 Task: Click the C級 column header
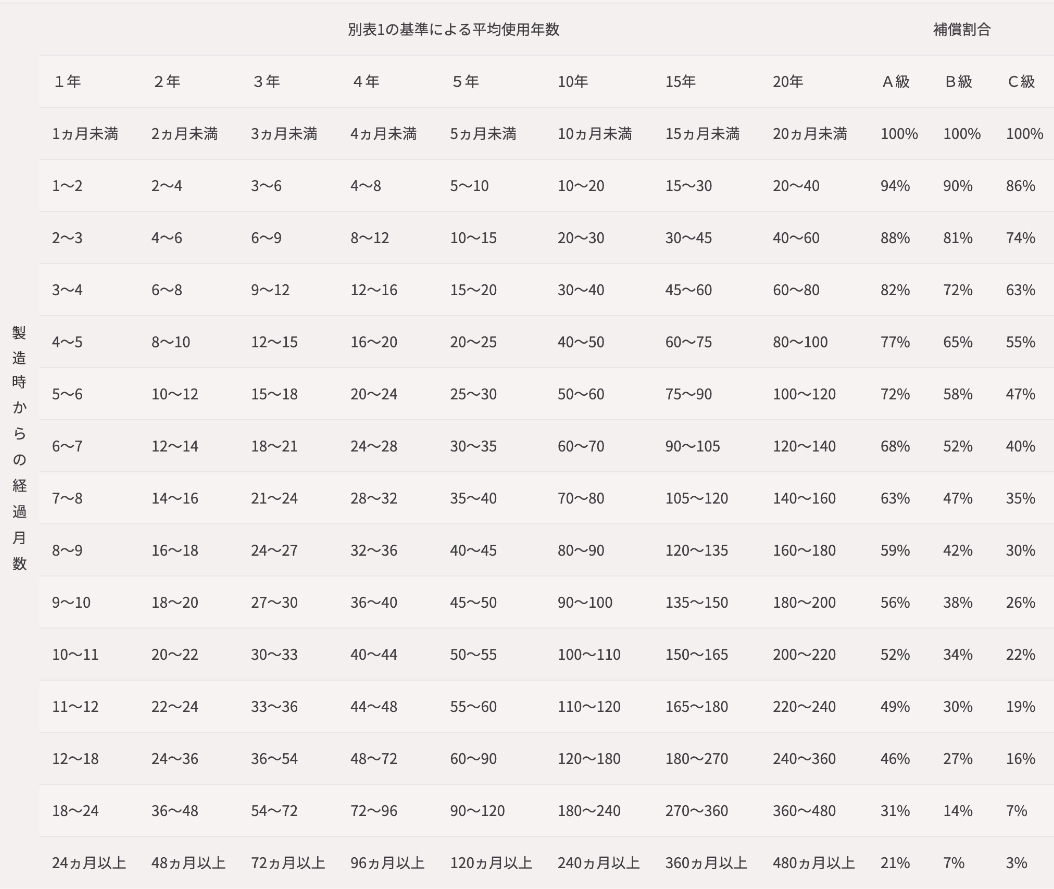[x=1020, y=82]
